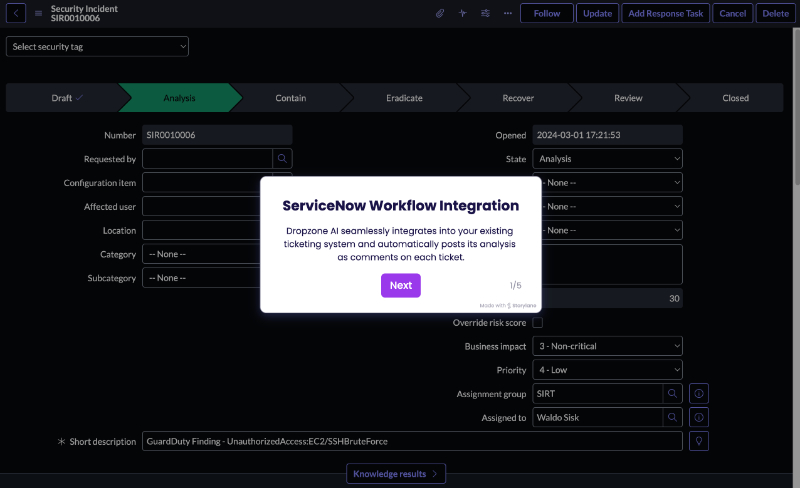The image size is (800, 488).
Task: Show Assigned to record info icon
Action: click(x=699, y=418)
